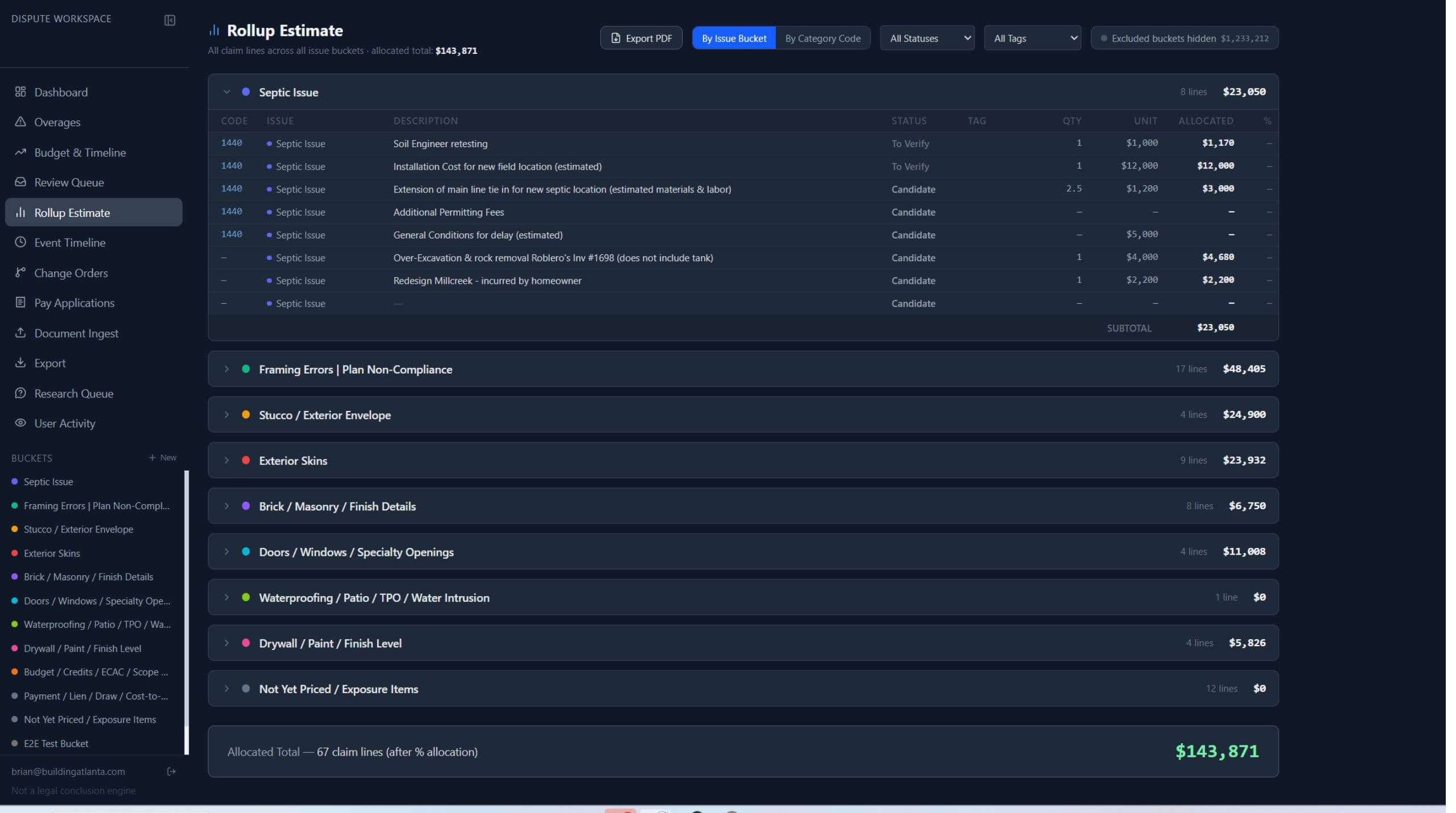The height and width of the screenshot is (813, 1456).
Task: Select Rollup Estimate bar chart icon
Action: pyautogui.click(x=20, y=212)
